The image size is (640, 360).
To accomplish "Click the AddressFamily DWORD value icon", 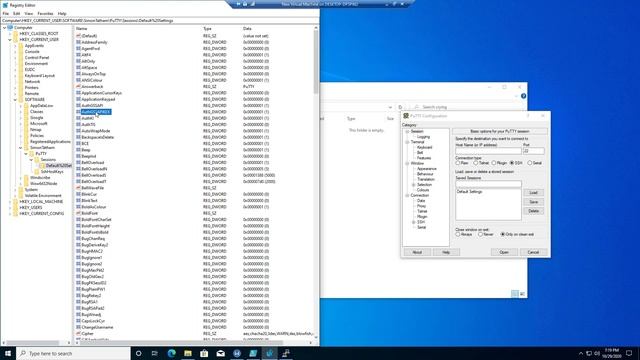I will [78, 42].
